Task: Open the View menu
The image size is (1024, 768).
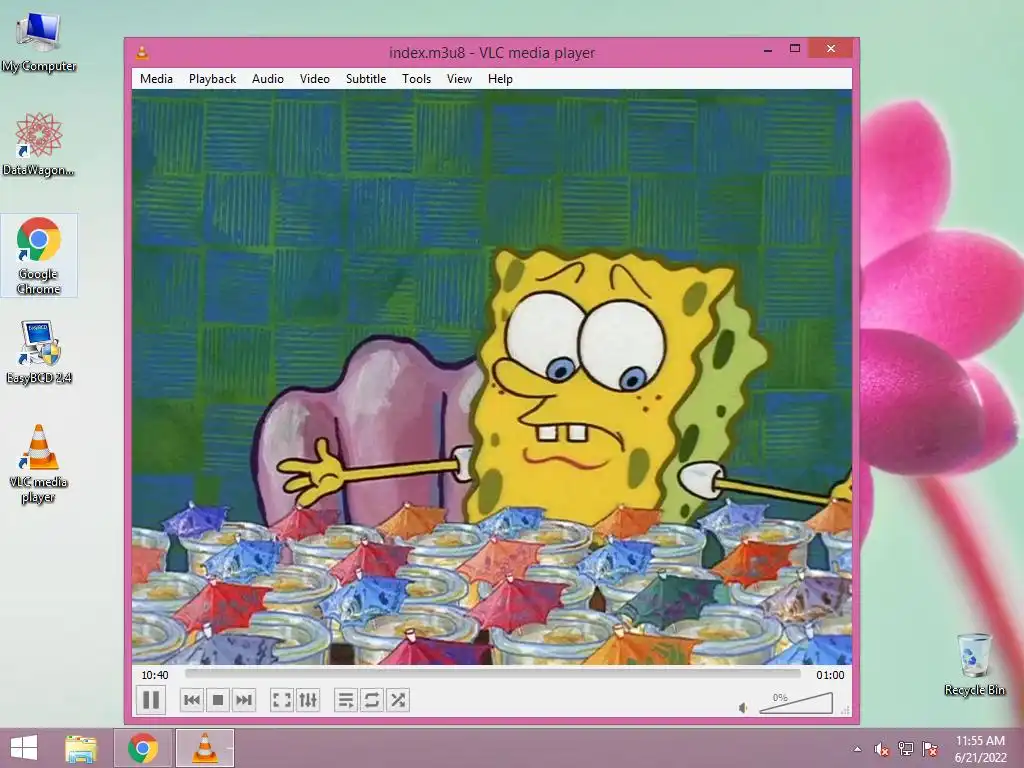Action: [x=459, y=78]
